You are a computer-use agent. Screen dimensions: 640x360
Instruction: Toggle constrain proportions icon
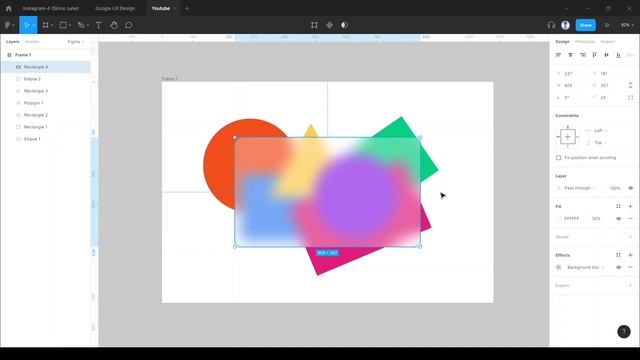631,85
